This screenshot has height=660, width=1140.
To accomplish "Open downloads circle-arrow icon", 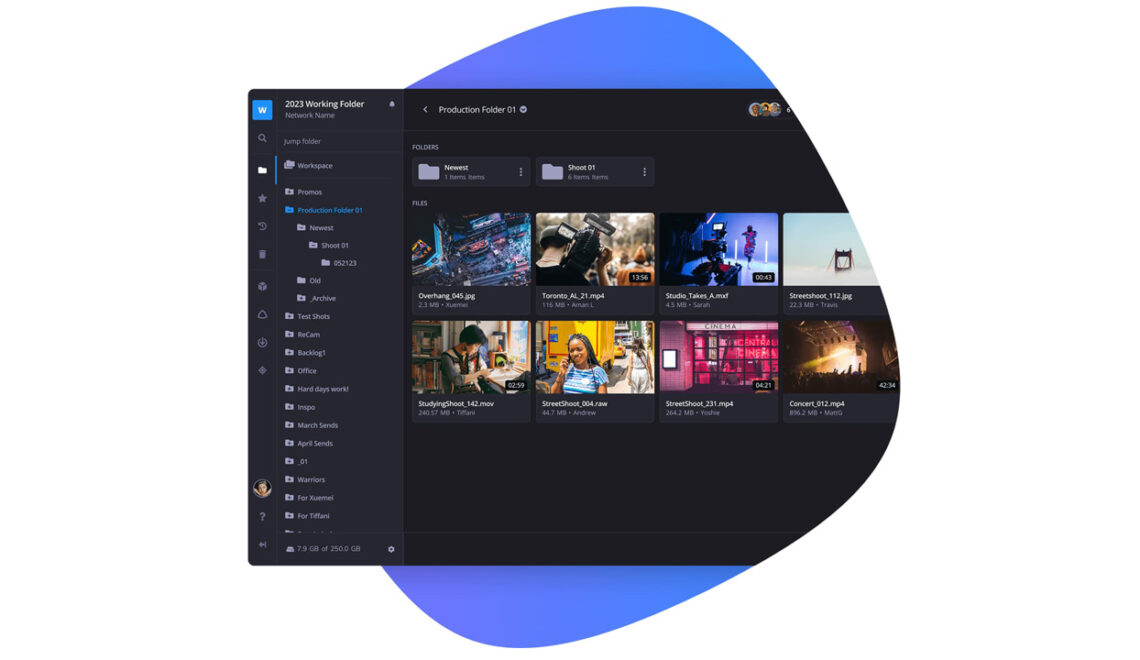I will pos(262,342).
